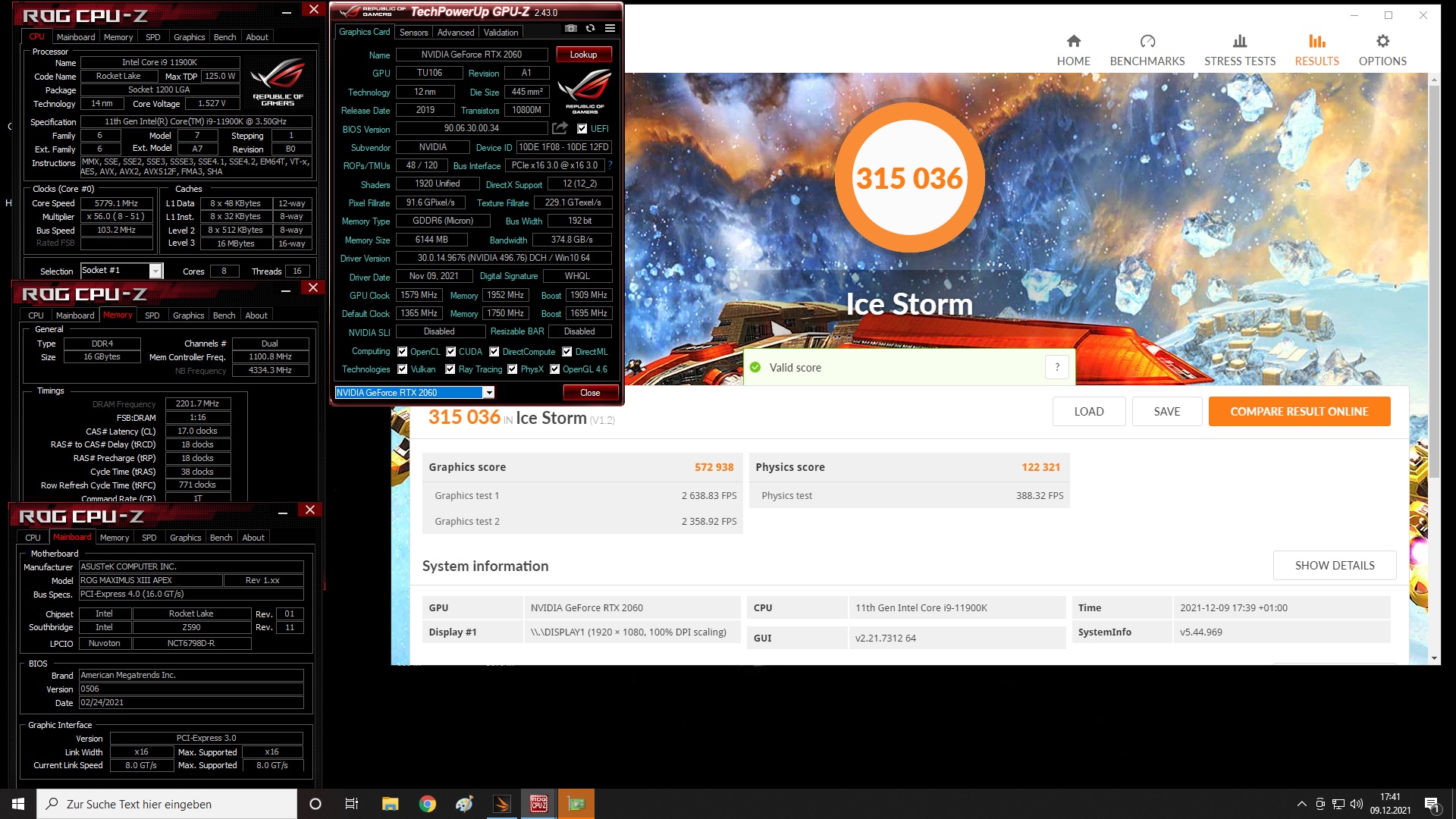Image resolution: width=1456 pixels, height=819 pixels.
Task: Click the GPU name field in GPU-Z
Action: pos(472,55)
